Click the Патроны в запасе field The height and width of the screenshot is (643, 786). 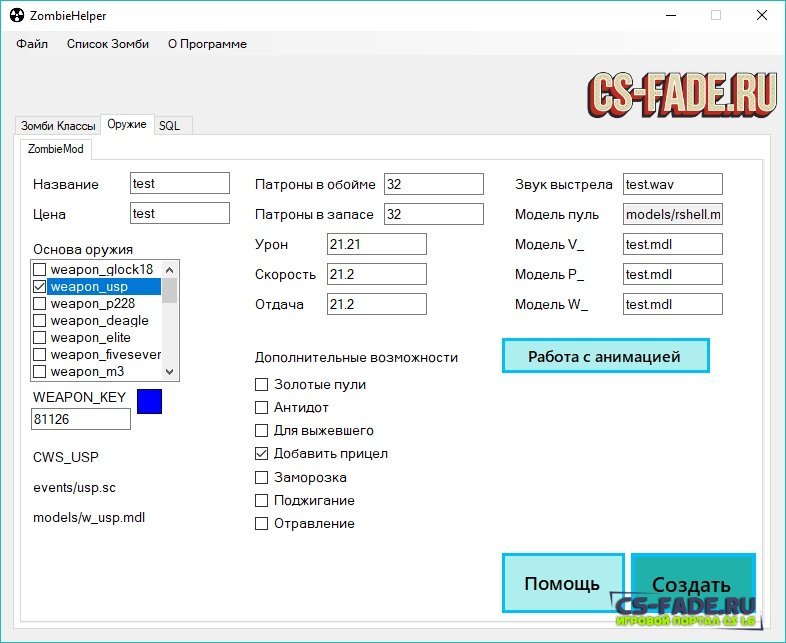434,215
